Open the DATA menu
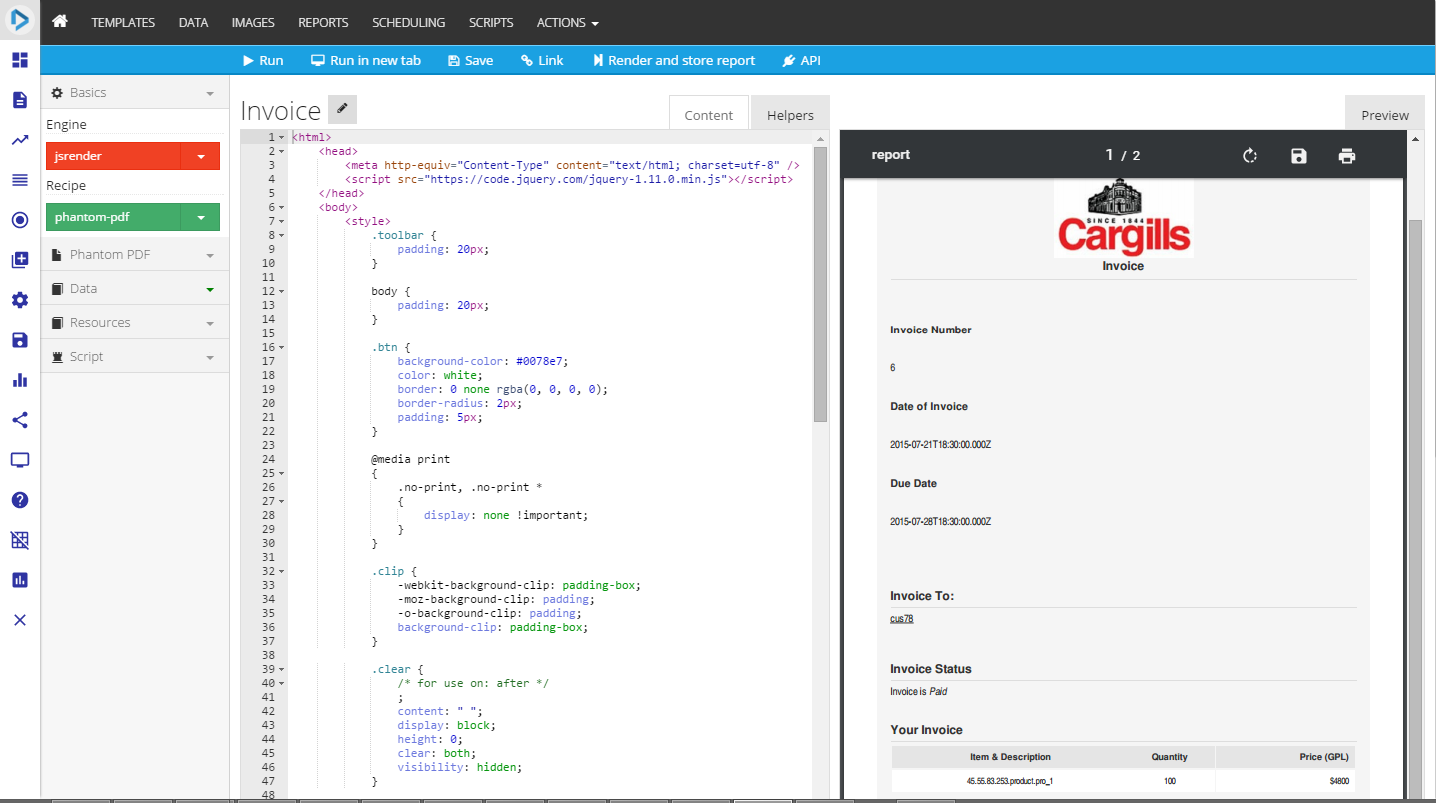The height and width of the screenshot is (803, 1436). tap(193, 22)
